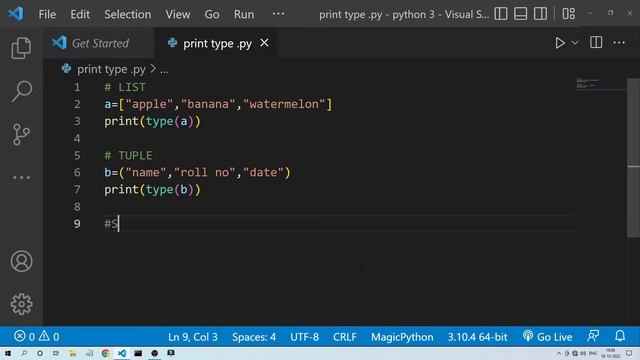The image size is (640, 360).
Task: Click the '#S' comment on line 9
Action: (x=111, y=224)
